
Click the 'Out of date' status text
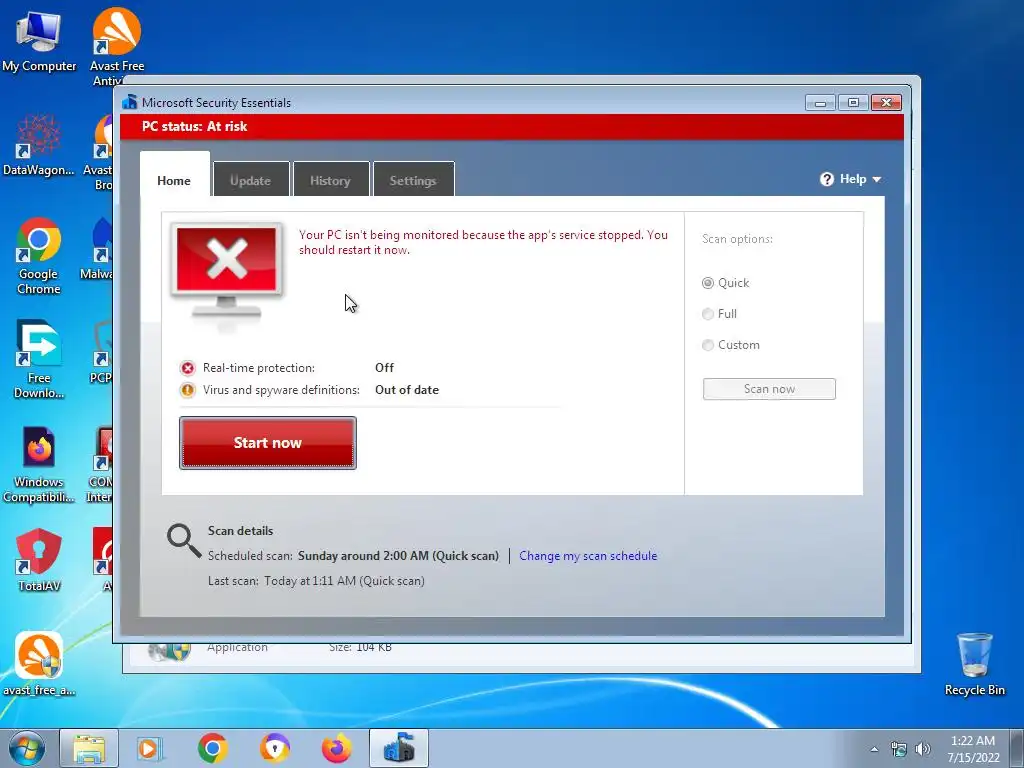(x=407, y=390)
